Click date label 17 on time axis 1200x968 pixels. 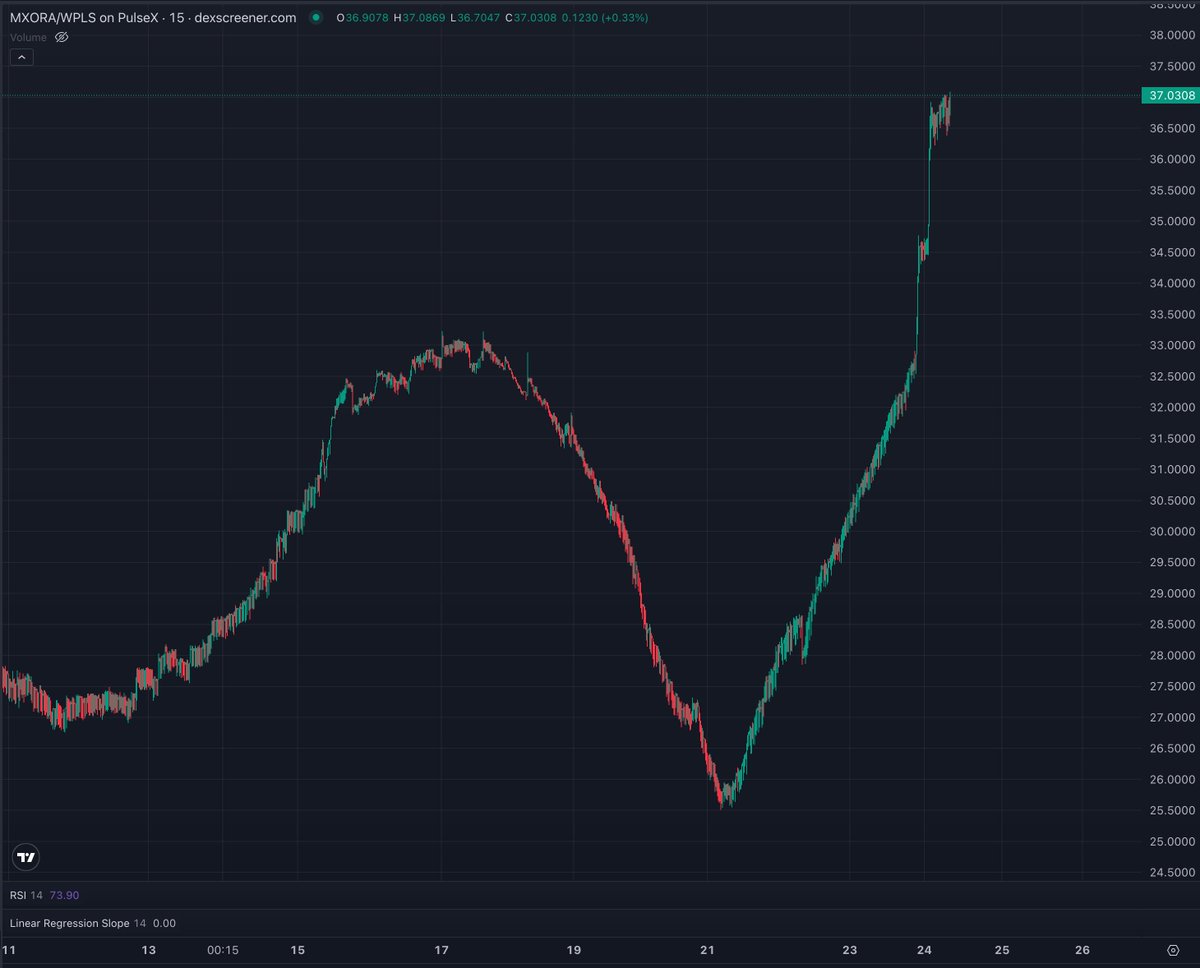coord(441,950)
